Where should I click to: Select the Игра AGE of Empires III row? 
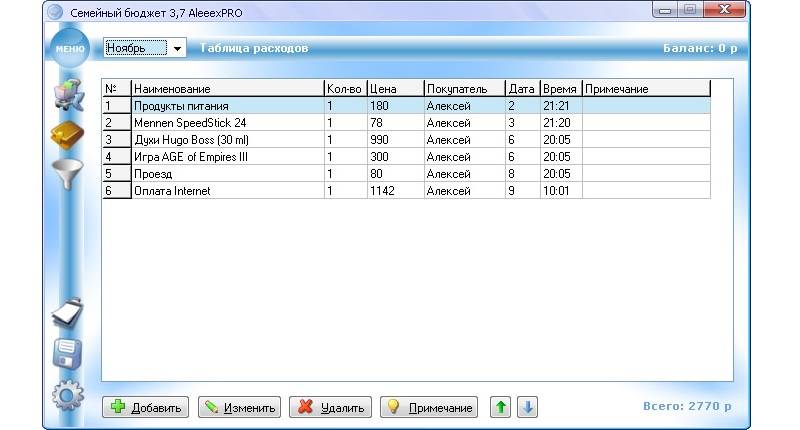[406, 157]
